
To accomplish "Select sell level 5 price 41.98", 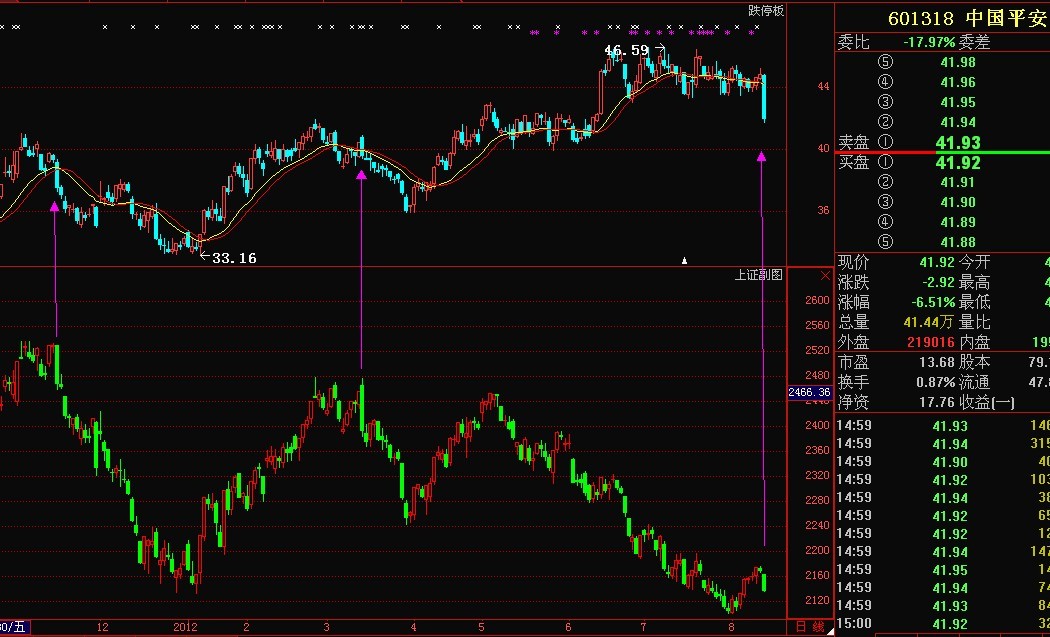I will coord(957,62).
